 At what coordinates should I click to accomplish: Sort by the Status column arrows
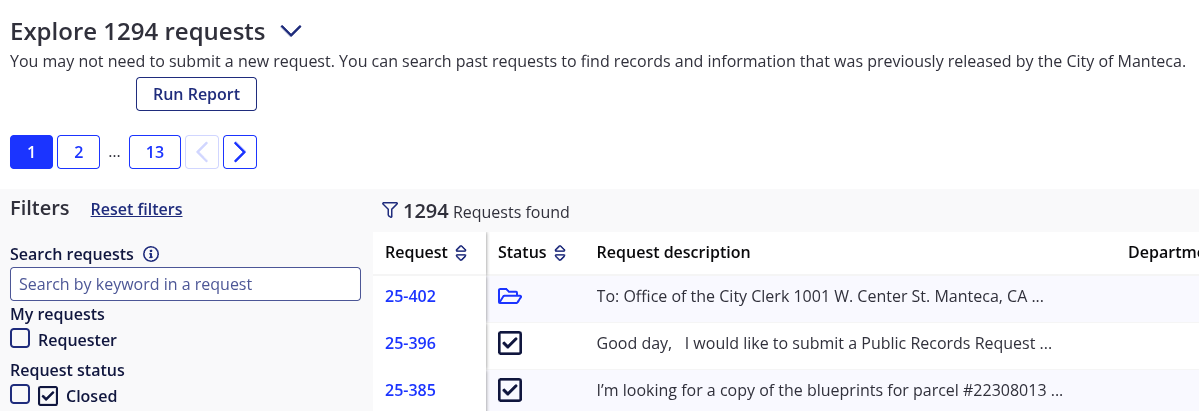(561, 253)
